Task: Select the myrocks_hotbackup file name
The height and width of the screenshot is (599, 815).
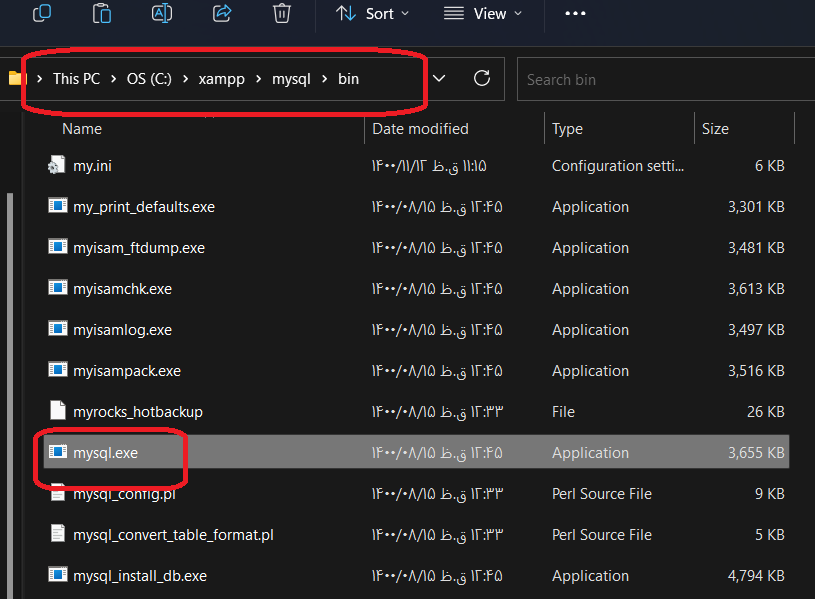Action: (138, 412)
